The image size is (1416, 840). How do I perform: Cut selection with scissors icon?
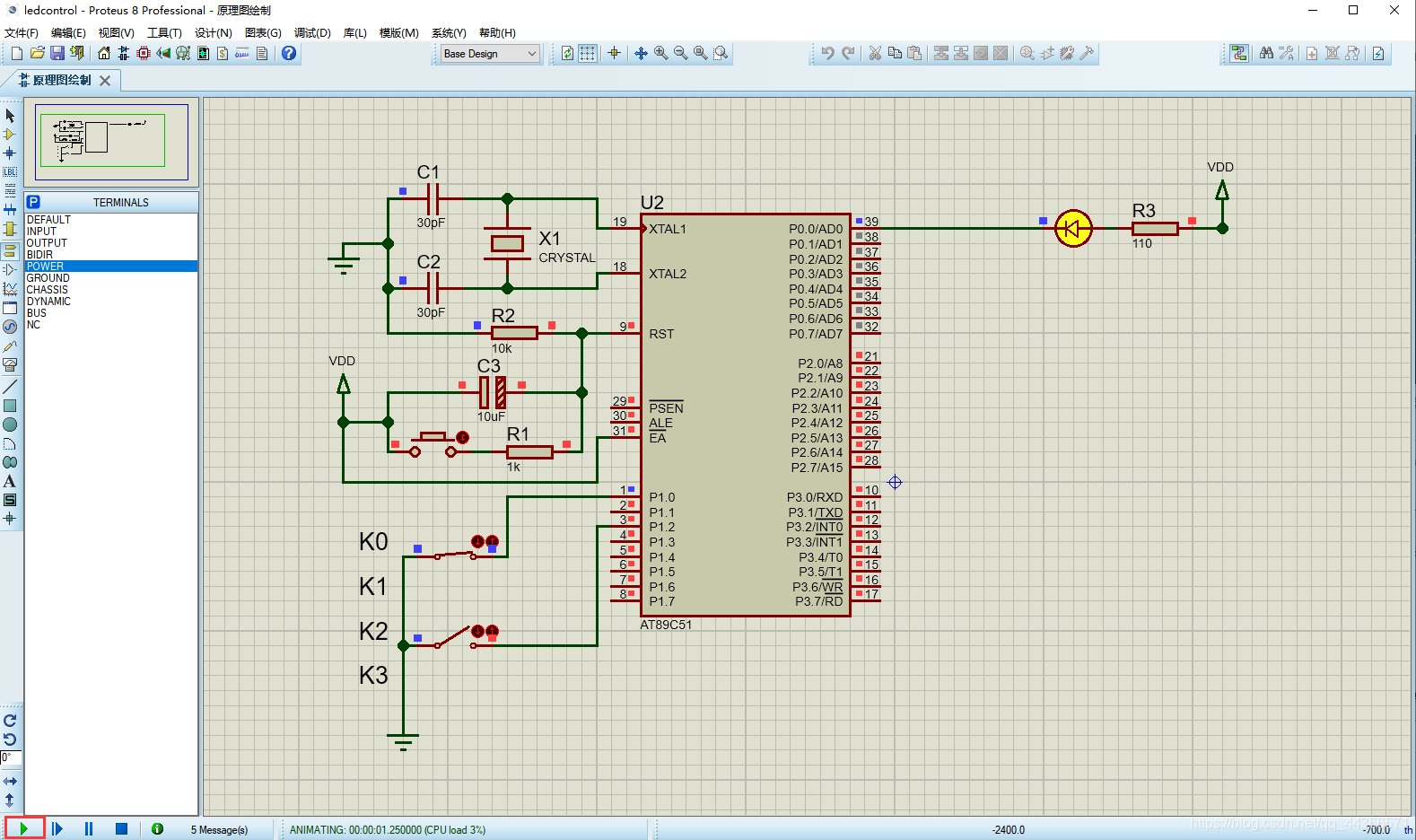pyautogui.click(x=875, y=54)
